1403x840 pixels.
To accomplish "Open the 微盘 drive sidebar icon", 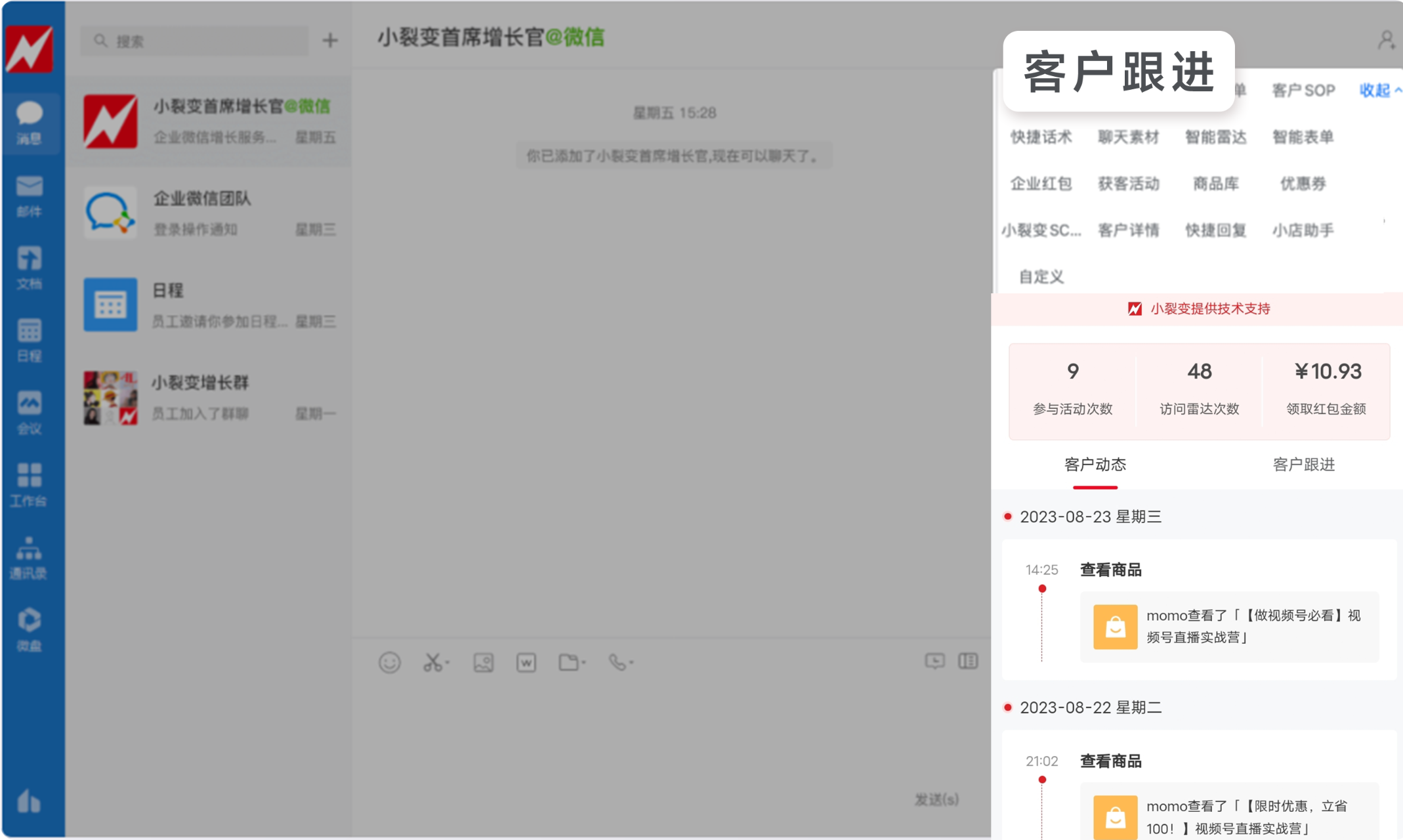I will pos(30,629).
